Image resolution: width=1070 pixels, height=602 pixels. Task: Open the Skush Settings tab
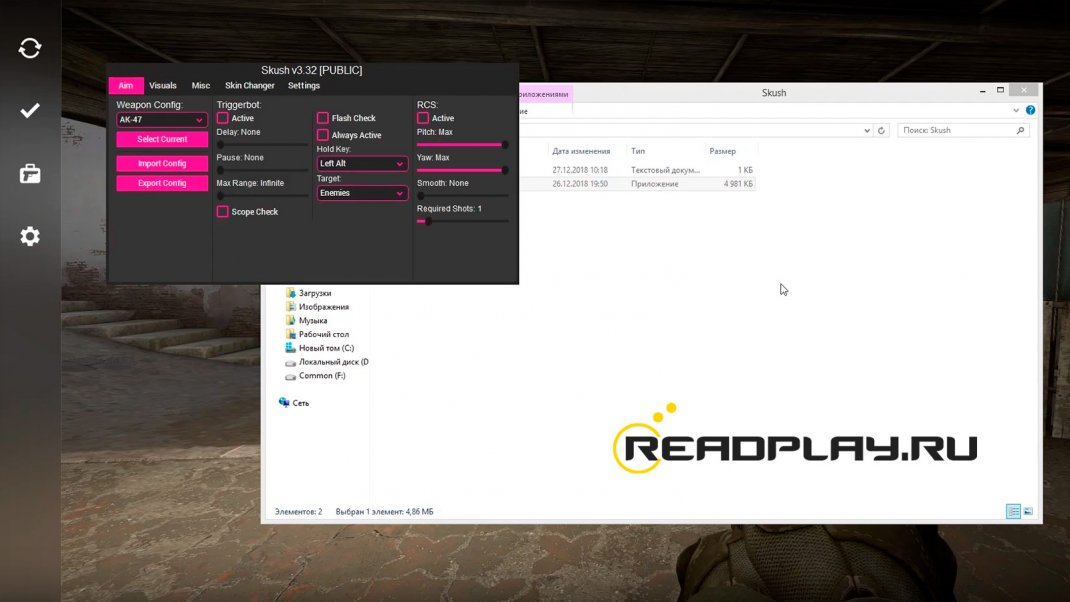304,85
